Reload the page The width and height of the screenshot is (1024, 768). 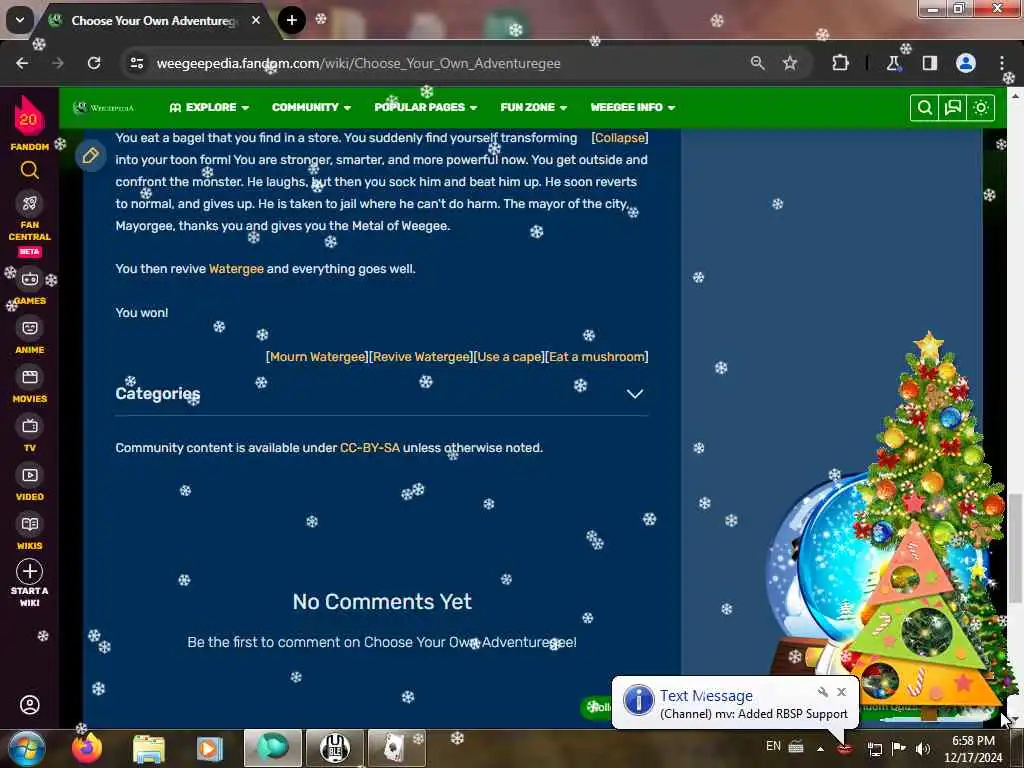94,63
